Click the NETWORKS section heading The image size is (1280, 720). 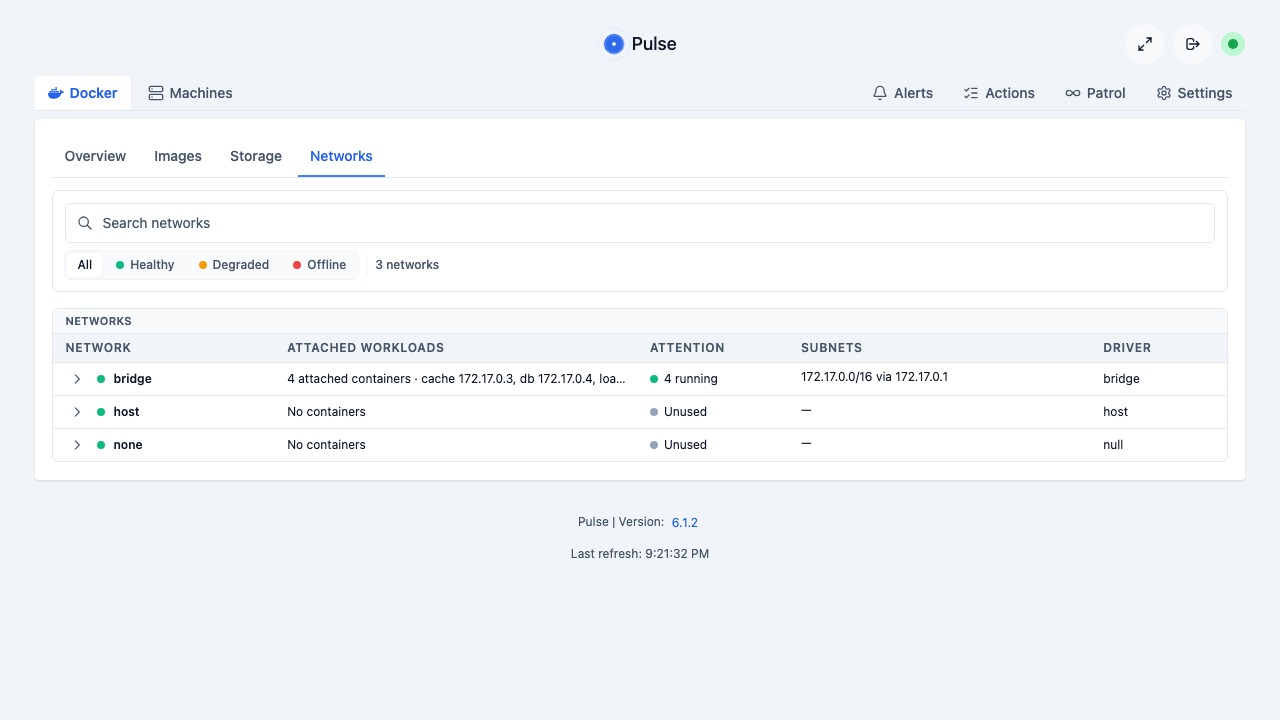[x=98, y=321]
